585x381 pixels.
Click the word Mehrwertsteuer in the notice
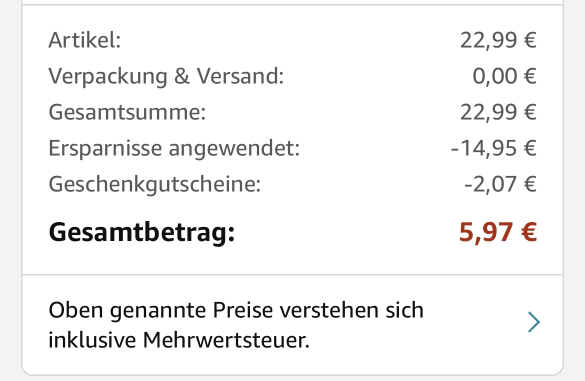point(226,340)
